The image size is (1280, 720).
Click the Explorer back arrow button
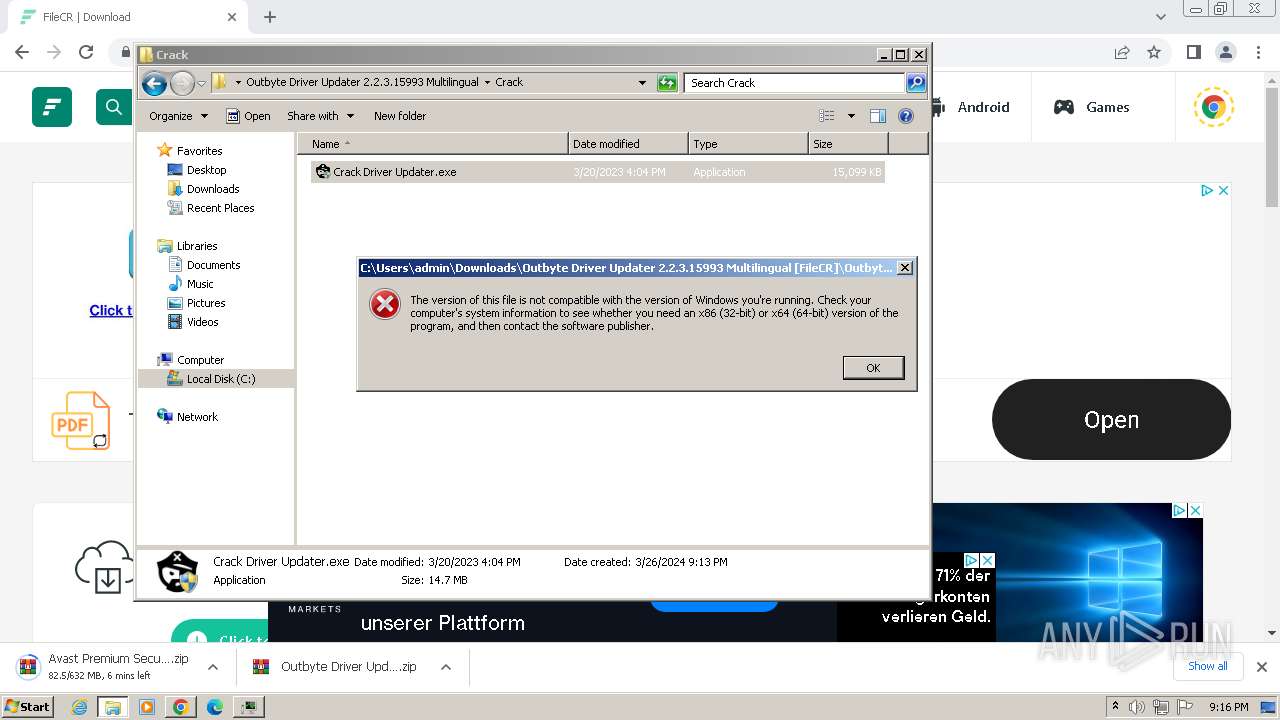click(154, 83)
